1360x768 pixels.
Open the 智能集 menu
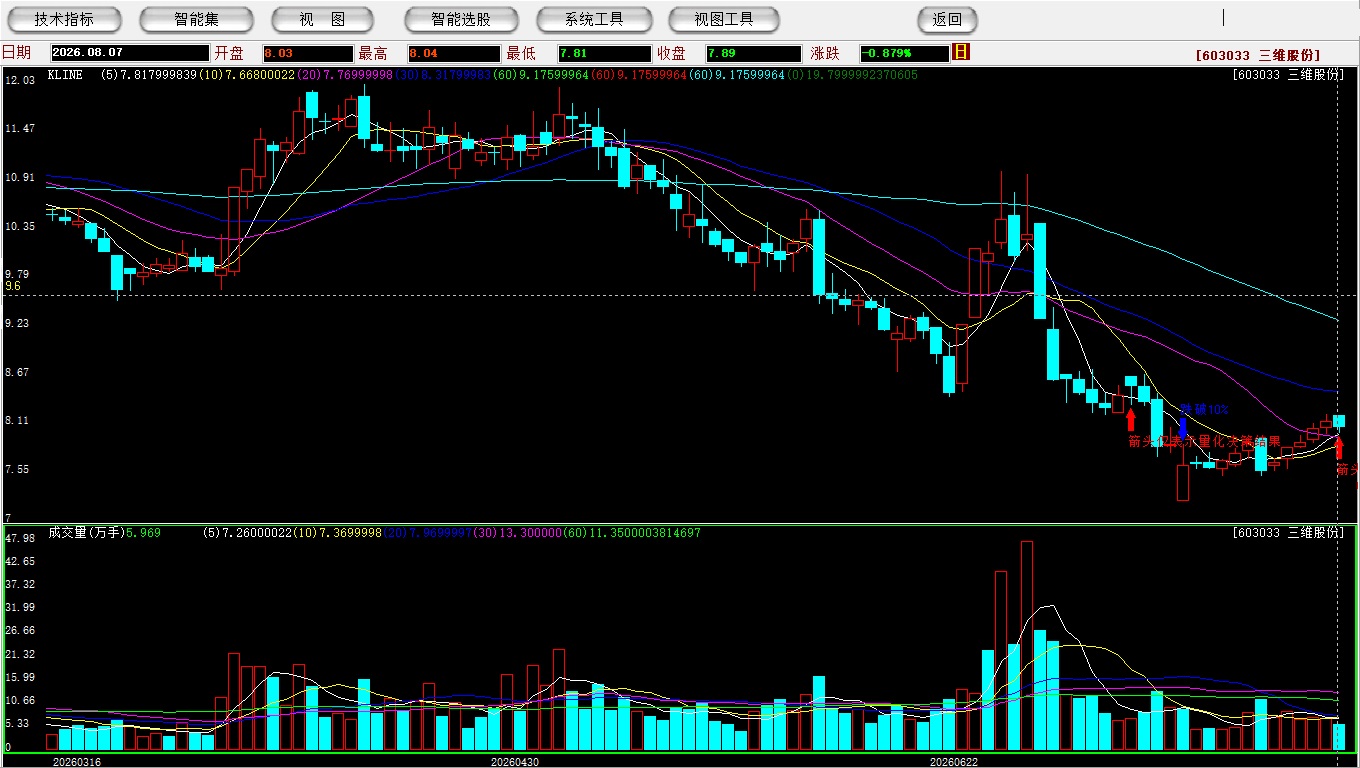[196, 19]
